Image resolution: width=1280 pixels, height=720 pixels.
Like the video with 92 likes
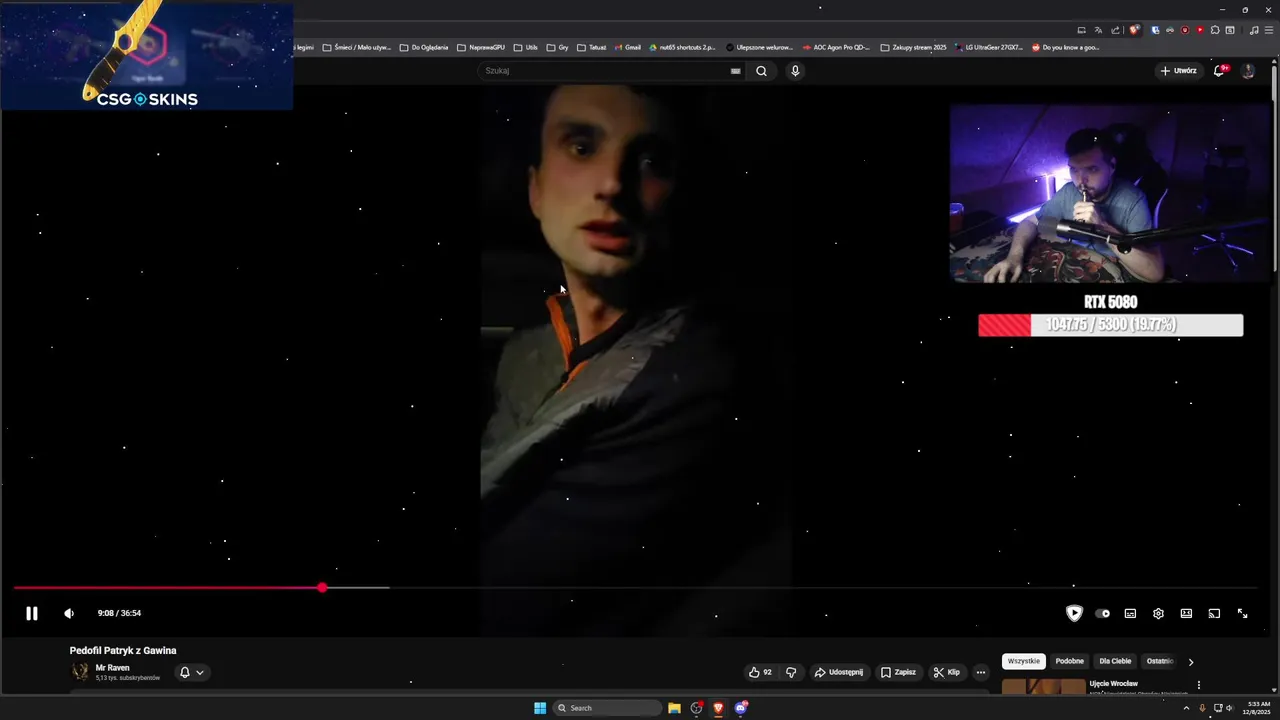coord(760,672)
